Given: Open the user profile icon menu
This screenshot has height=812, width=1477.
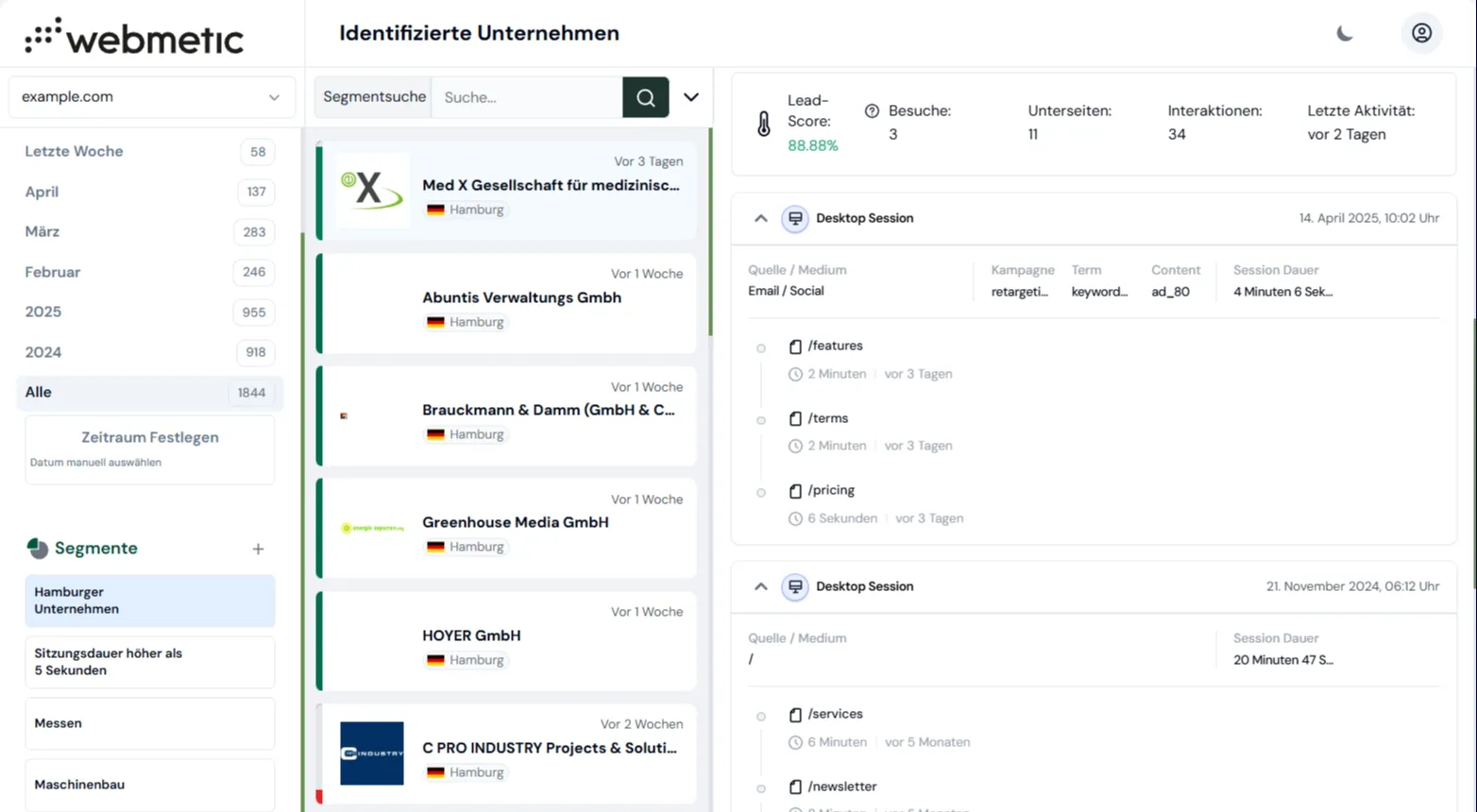Looking at the screenshot, I should pos(1421,33).
